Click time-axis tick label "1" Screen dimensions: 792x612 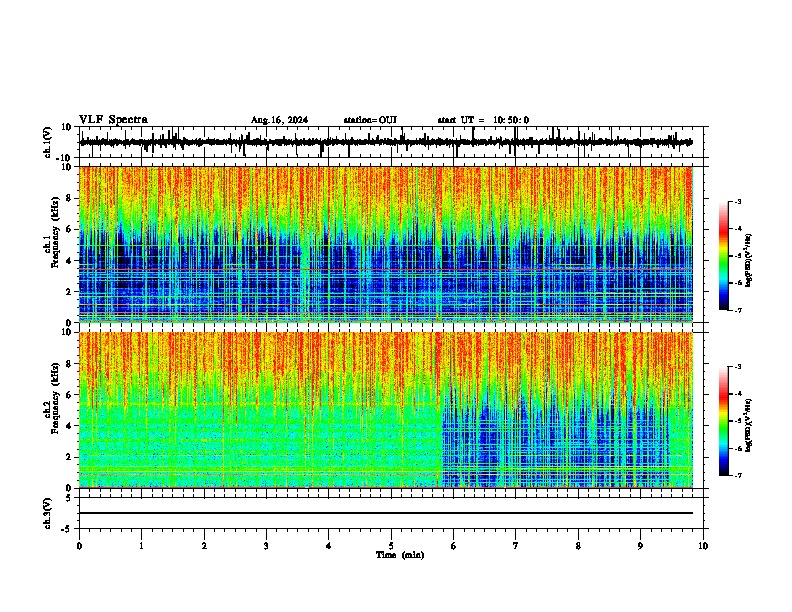tap(141, 546)
